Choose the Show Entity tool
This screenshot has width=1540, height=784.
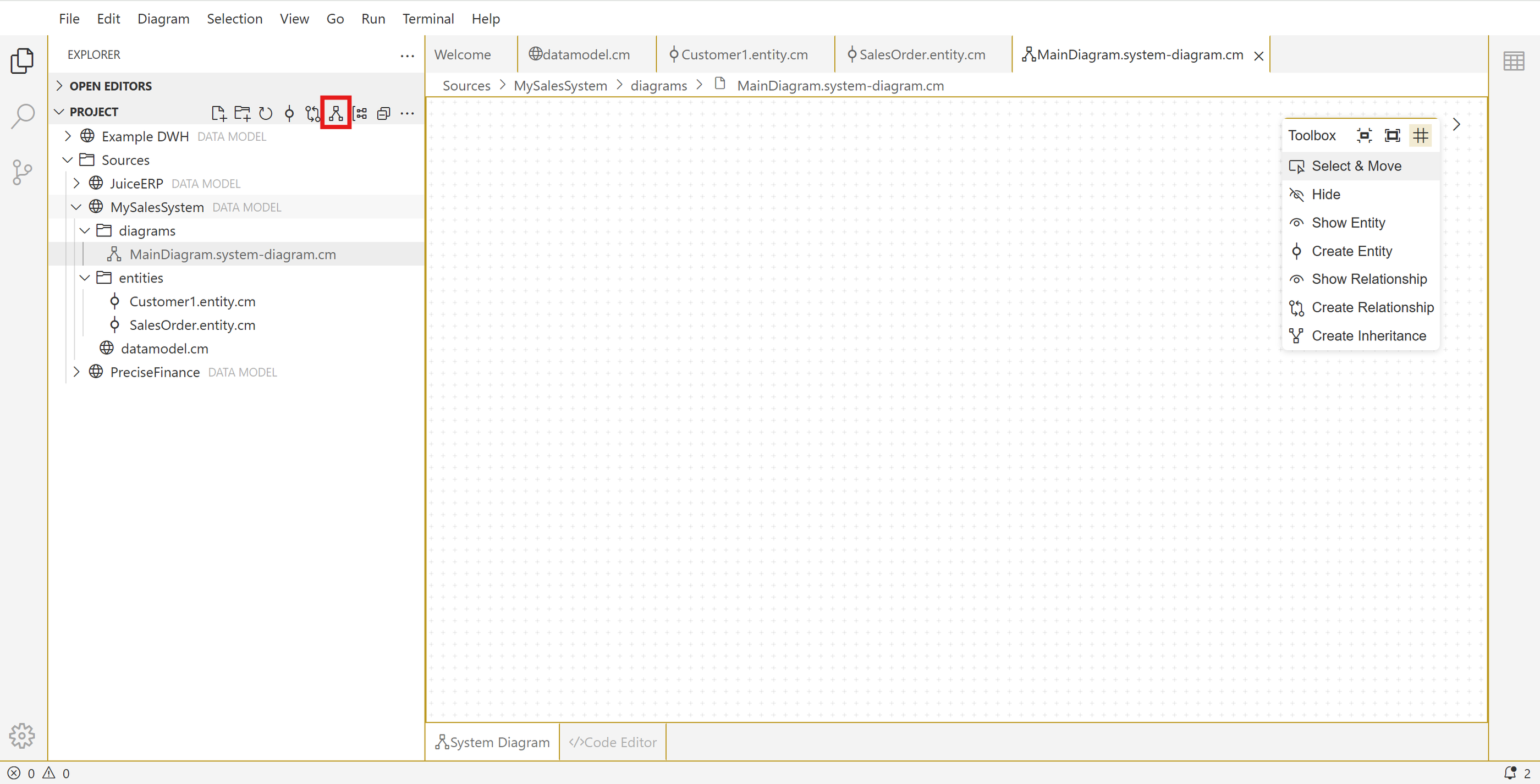tap(1347, 223)
